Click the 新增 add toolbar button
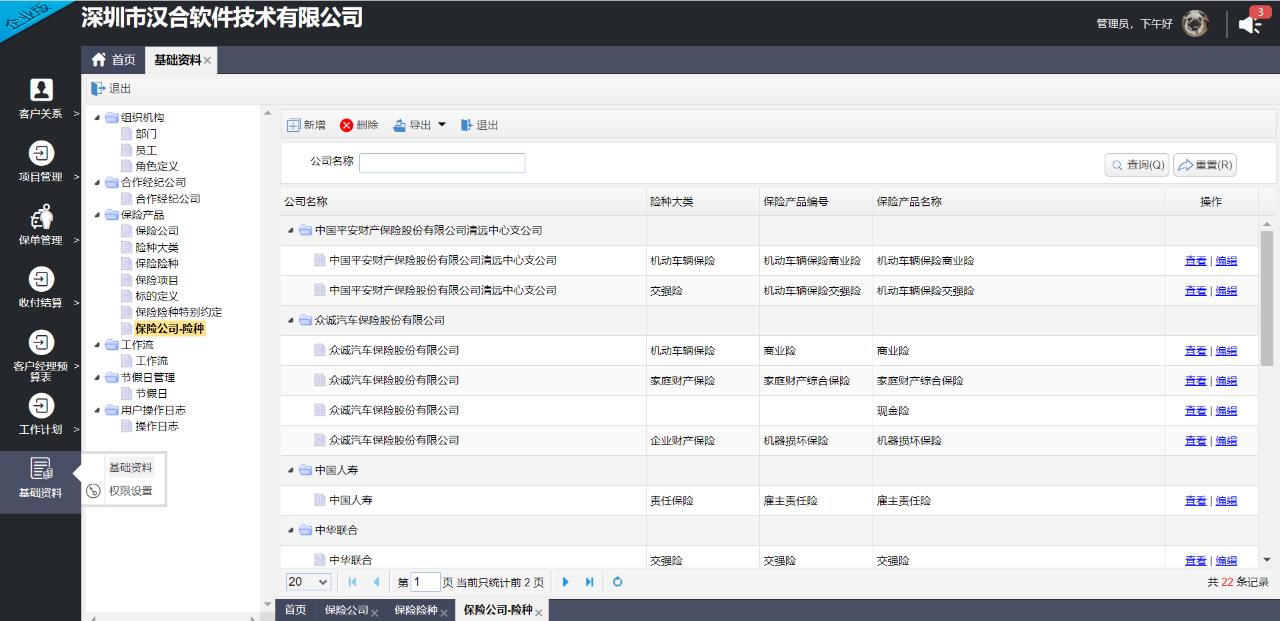The width and height of the screenshot is (1280, 621). tap(306, 125)
